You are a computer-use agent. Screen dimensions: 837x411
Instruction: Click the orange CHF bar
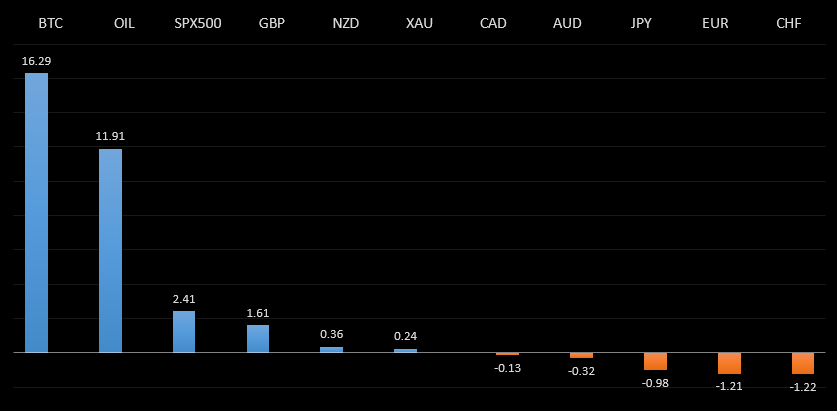click(x=803, y=363)
